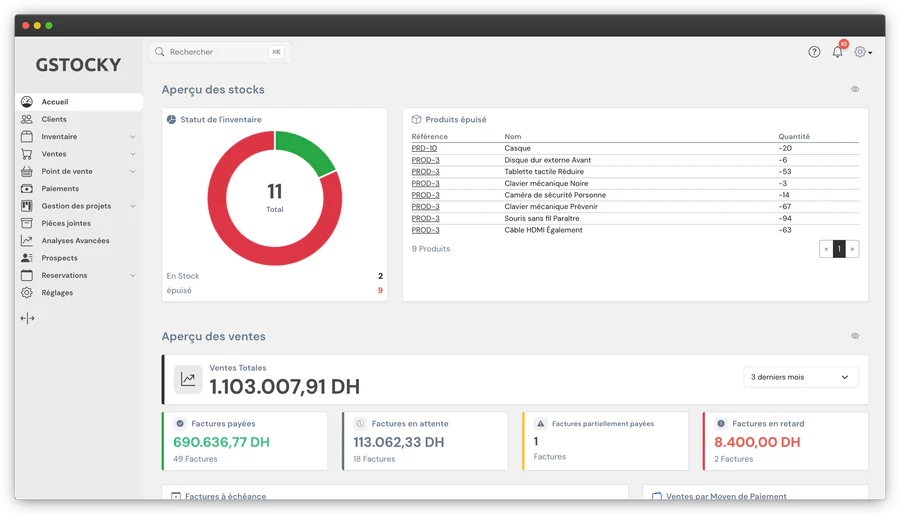Open the PRD-10 reference link
The width and height of the screenshot is (900, 514).
[x=424, y=148]
